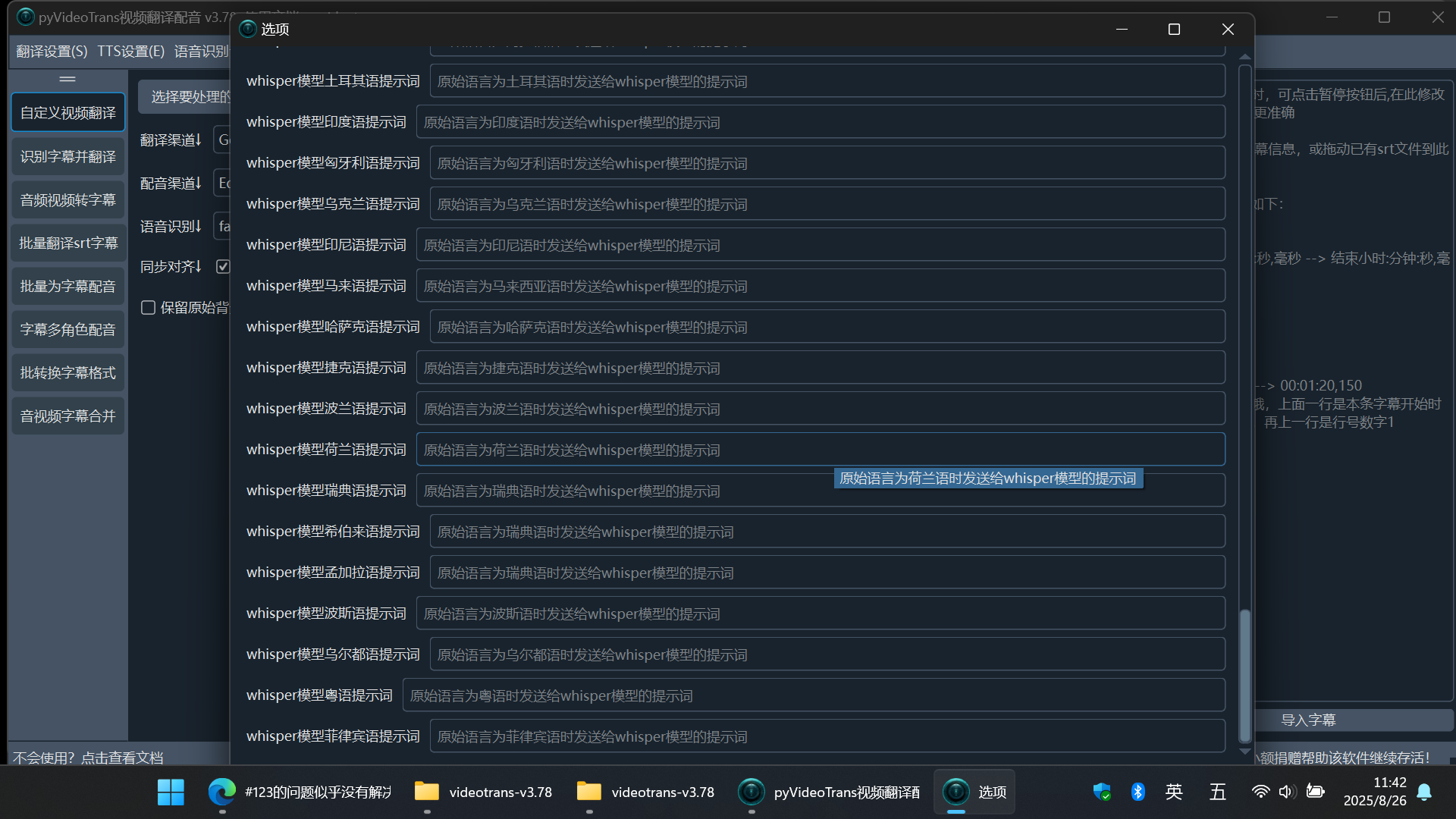Focus the whisper Urdu prompt field
The image size is (1456, 819).
click(827, 654)
